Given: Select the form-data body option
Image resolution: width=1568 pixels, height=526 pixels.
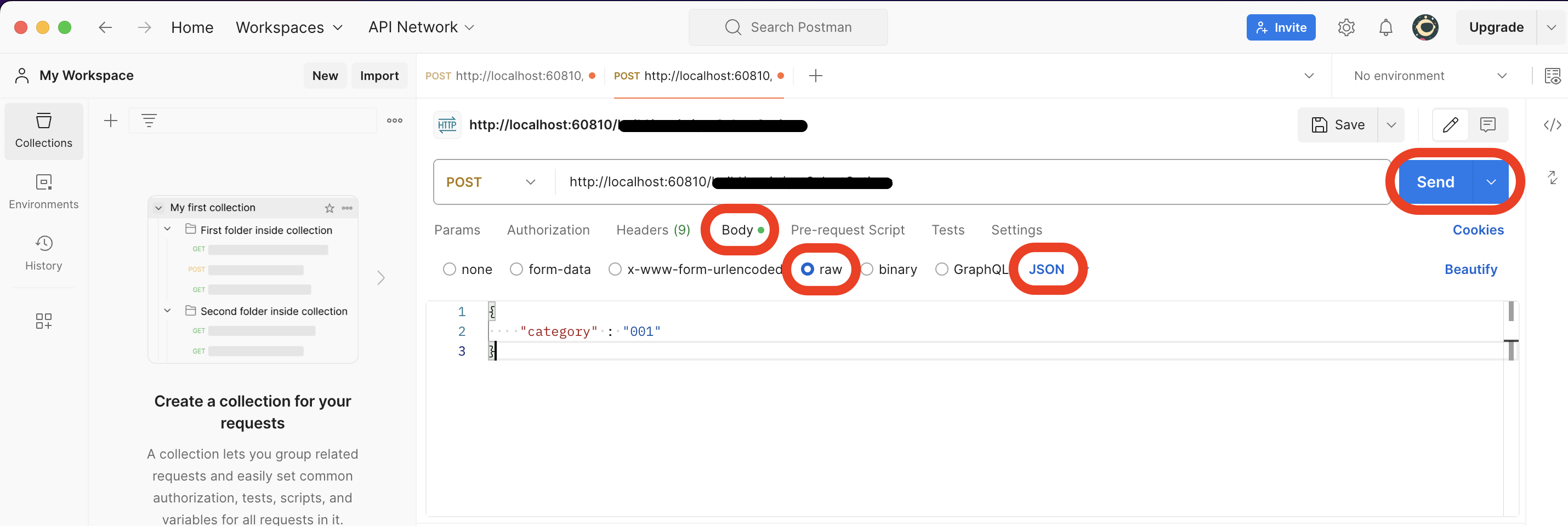Looking at the screenshot, I should [516, 270].
